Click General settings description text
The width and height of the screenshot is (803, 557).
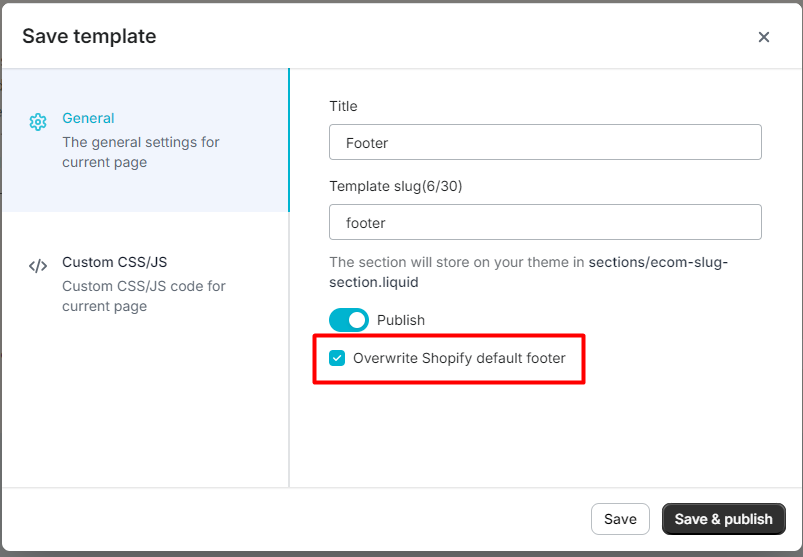pos(140,152)
